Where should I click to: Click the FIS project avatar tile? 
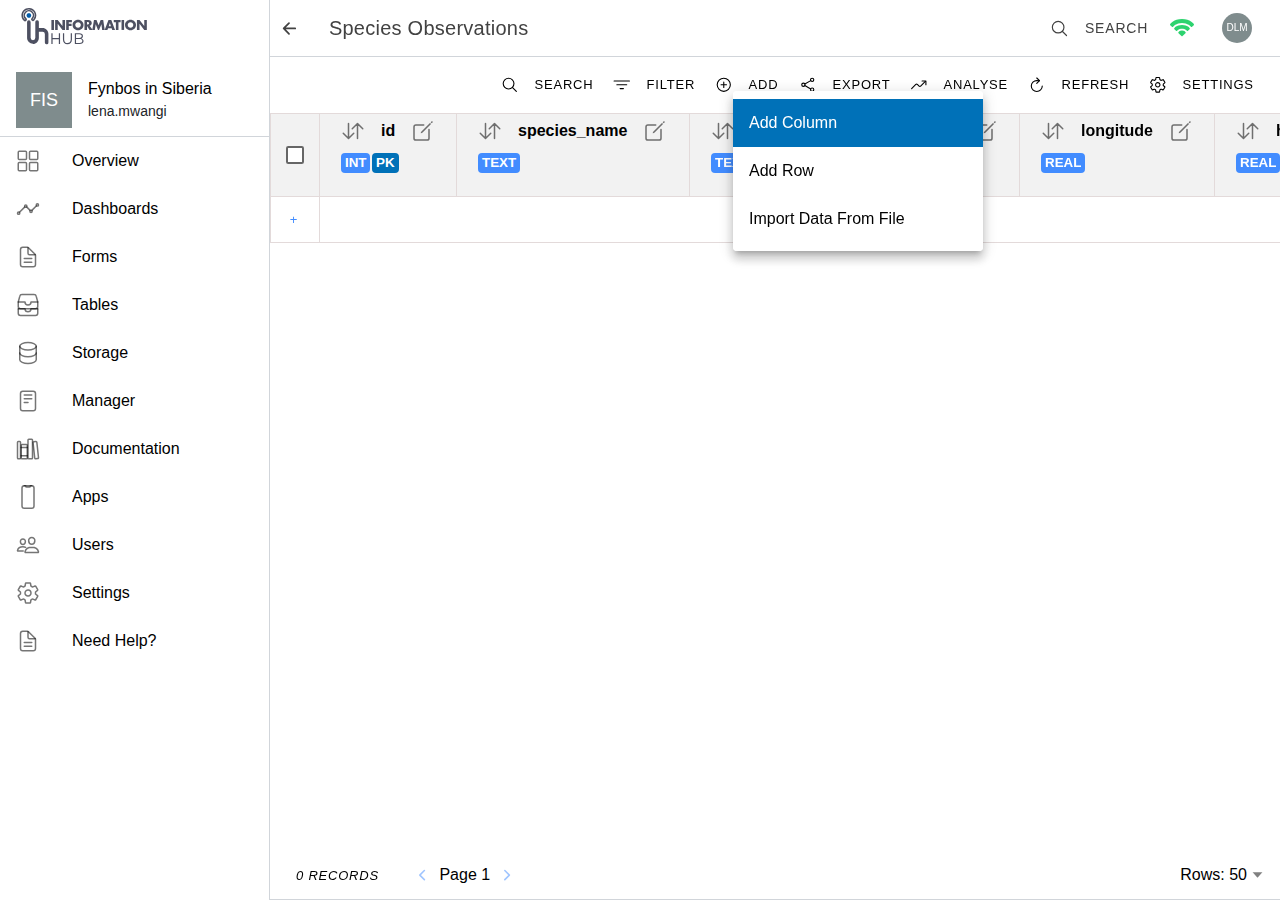[x=44, y=100]
